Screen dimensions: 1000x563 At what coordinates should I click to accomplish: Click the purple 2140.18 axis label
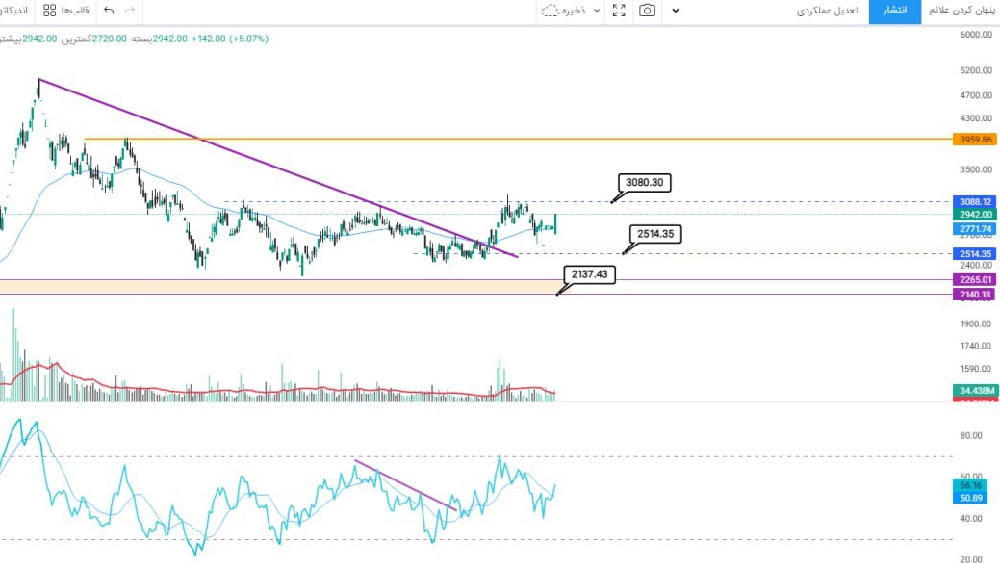[974, 294]
